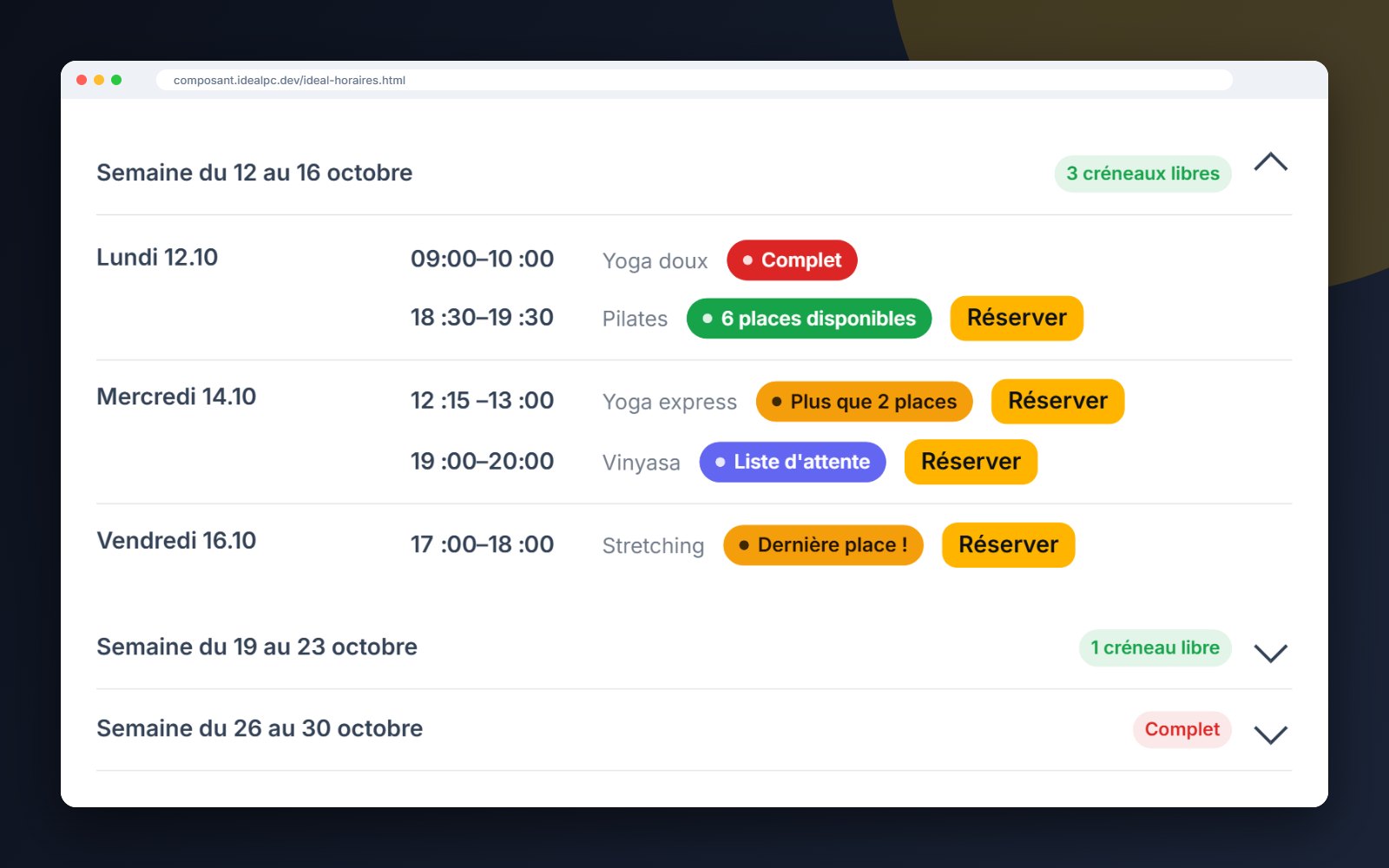Click the 3 créneaux libres pill
Viewport: 1389px width, 868px height.
coord(1142,174)
